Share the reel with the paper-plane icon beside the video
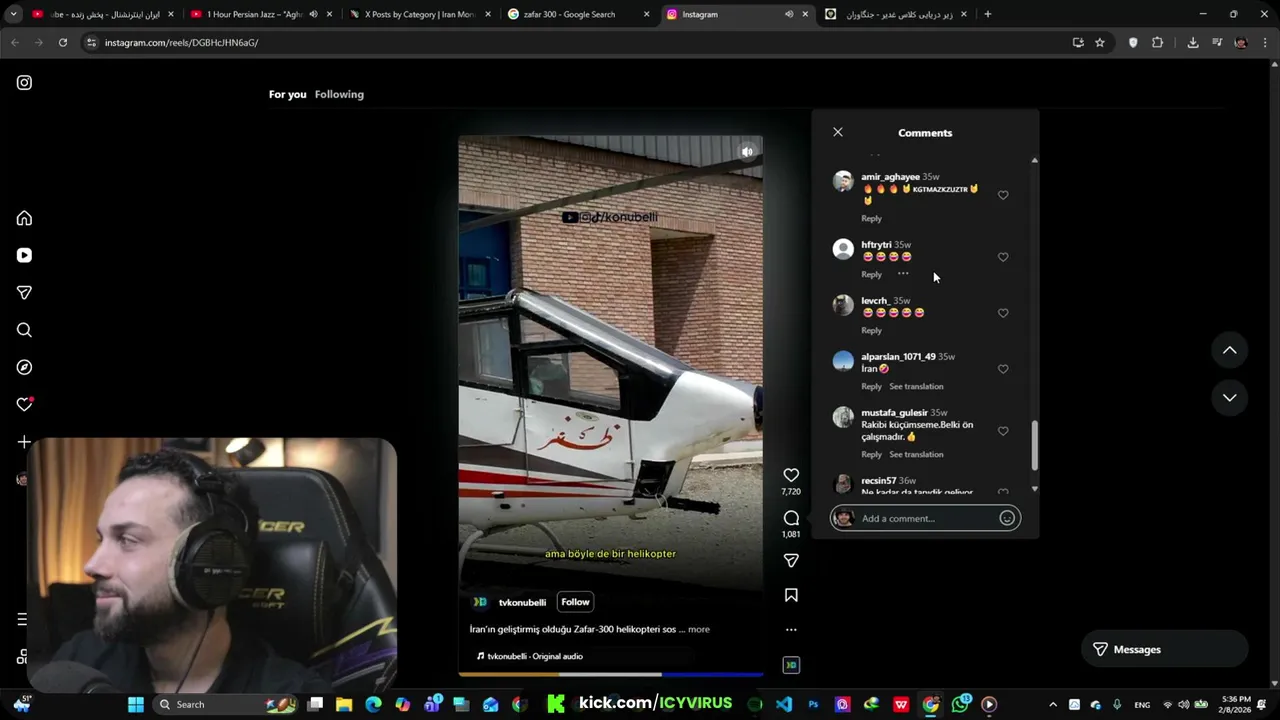The width and height of the screenshot is (1280, 720). 791,560
